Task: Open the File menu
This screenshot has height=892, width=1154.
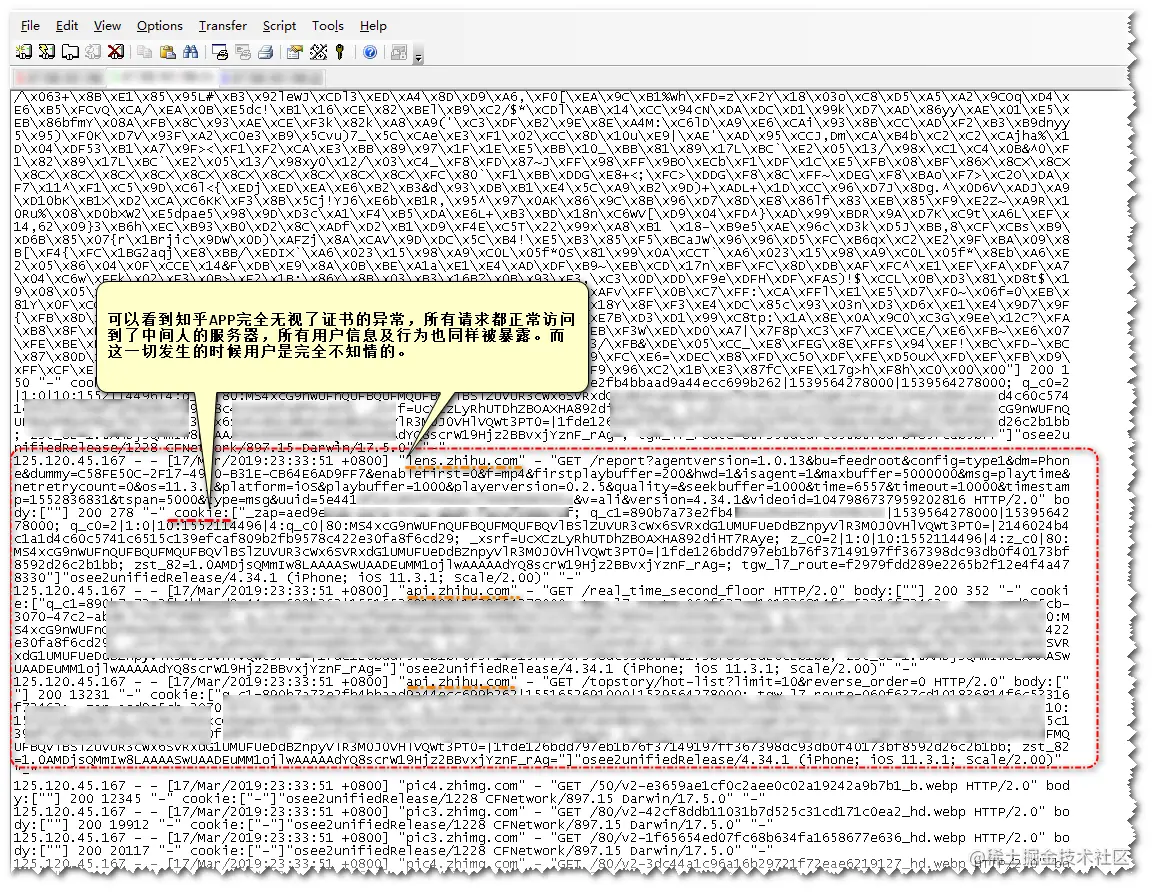Action: 30,26
